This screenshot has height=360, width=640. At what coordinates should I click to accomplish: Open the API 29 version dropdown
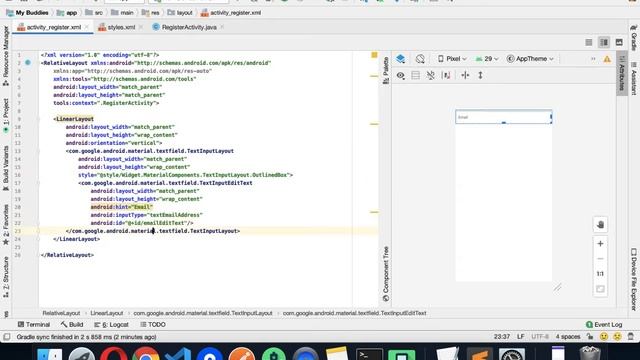487,59
